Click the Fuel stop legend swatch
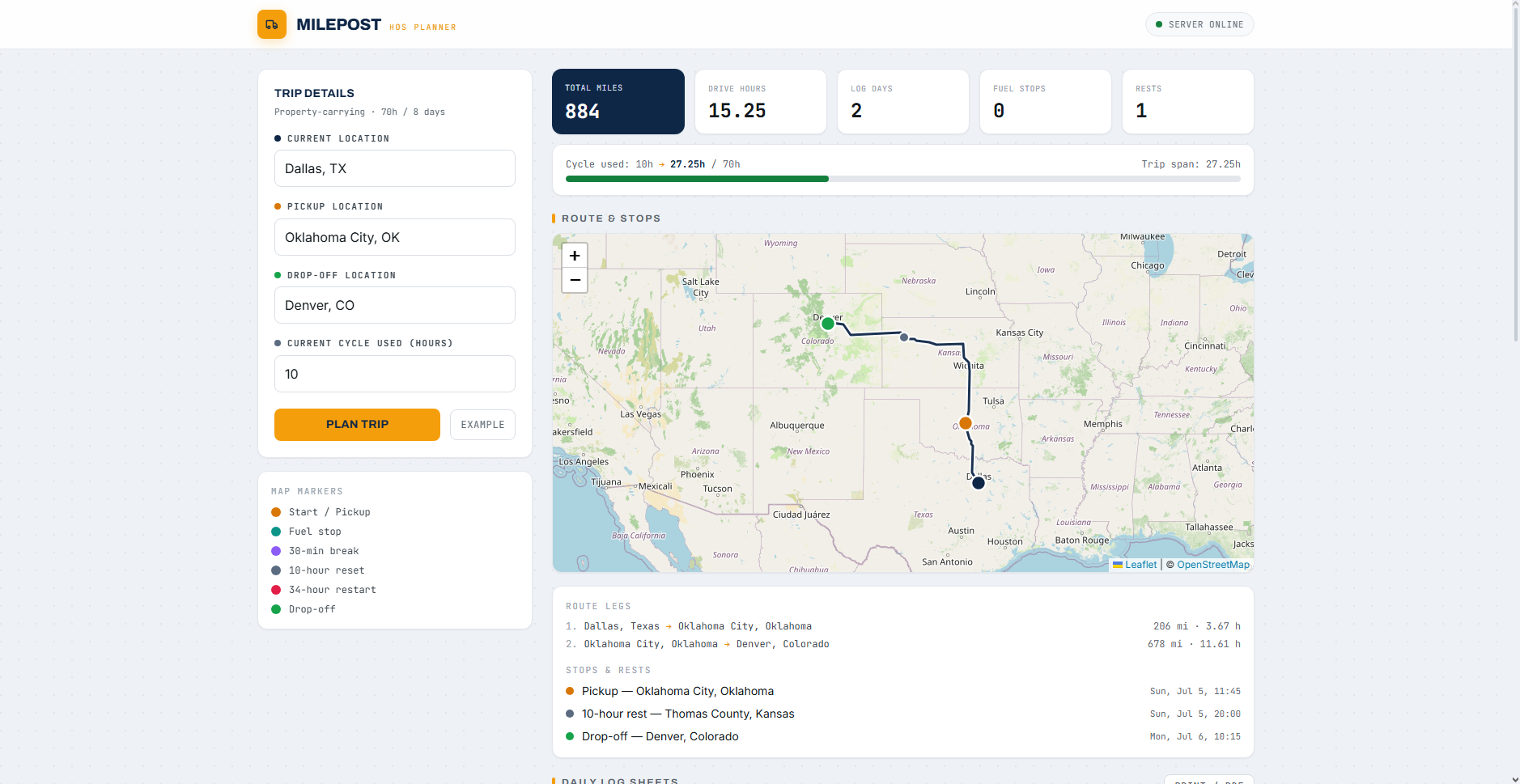The image size is (1520, 784). click(x=276, y=532)
